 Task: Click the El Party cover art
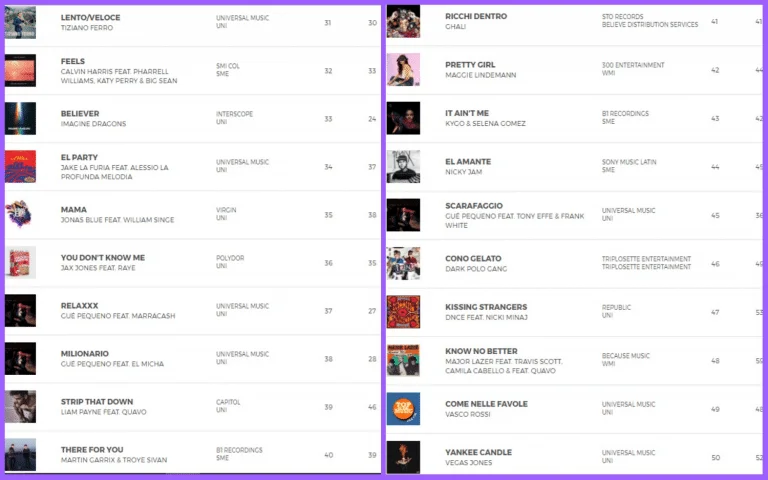(20, 166)
